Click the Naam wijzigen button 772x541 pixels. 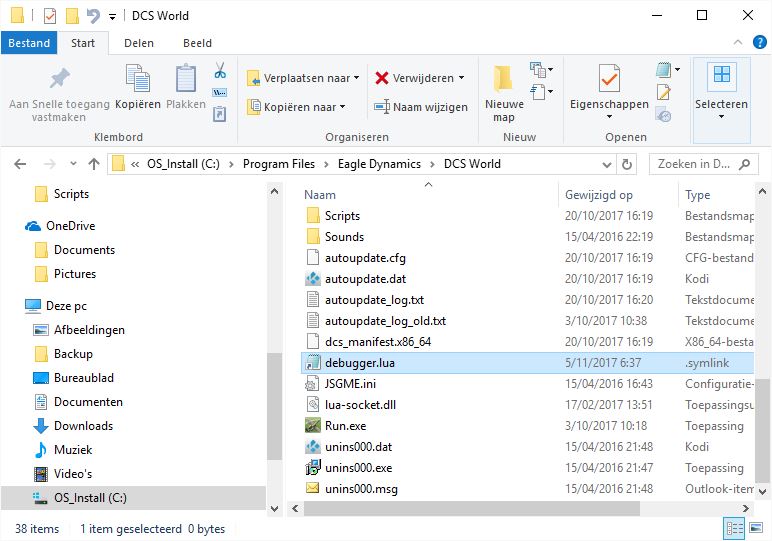click(x=420, y=107)
